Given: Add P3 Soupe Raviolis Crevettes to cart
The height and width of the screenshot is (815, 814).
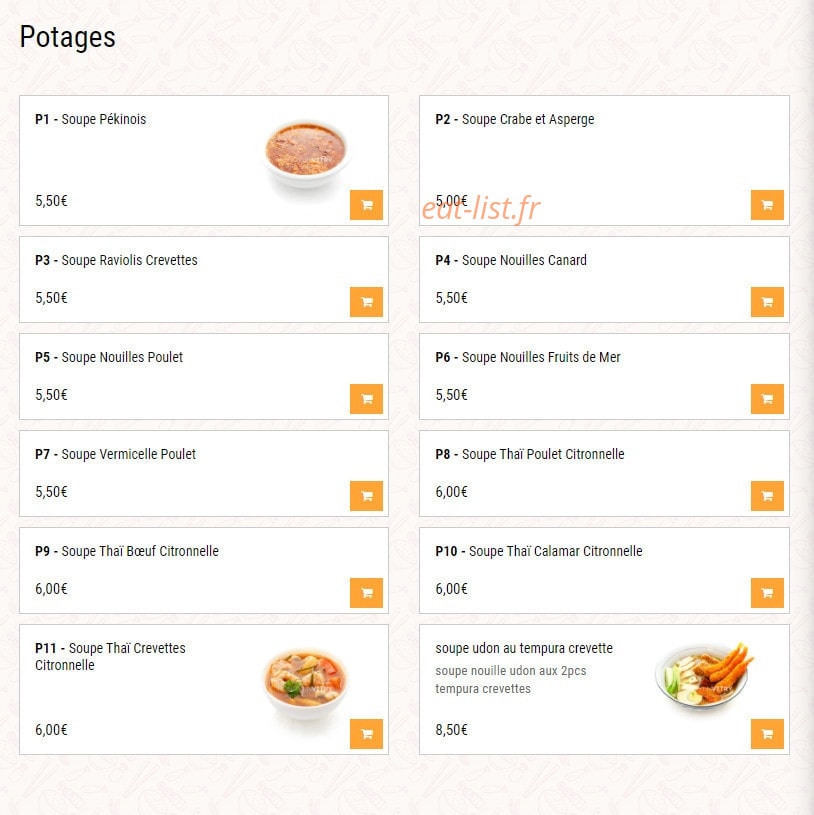Looking at the screenshot, I should [366, 301].
